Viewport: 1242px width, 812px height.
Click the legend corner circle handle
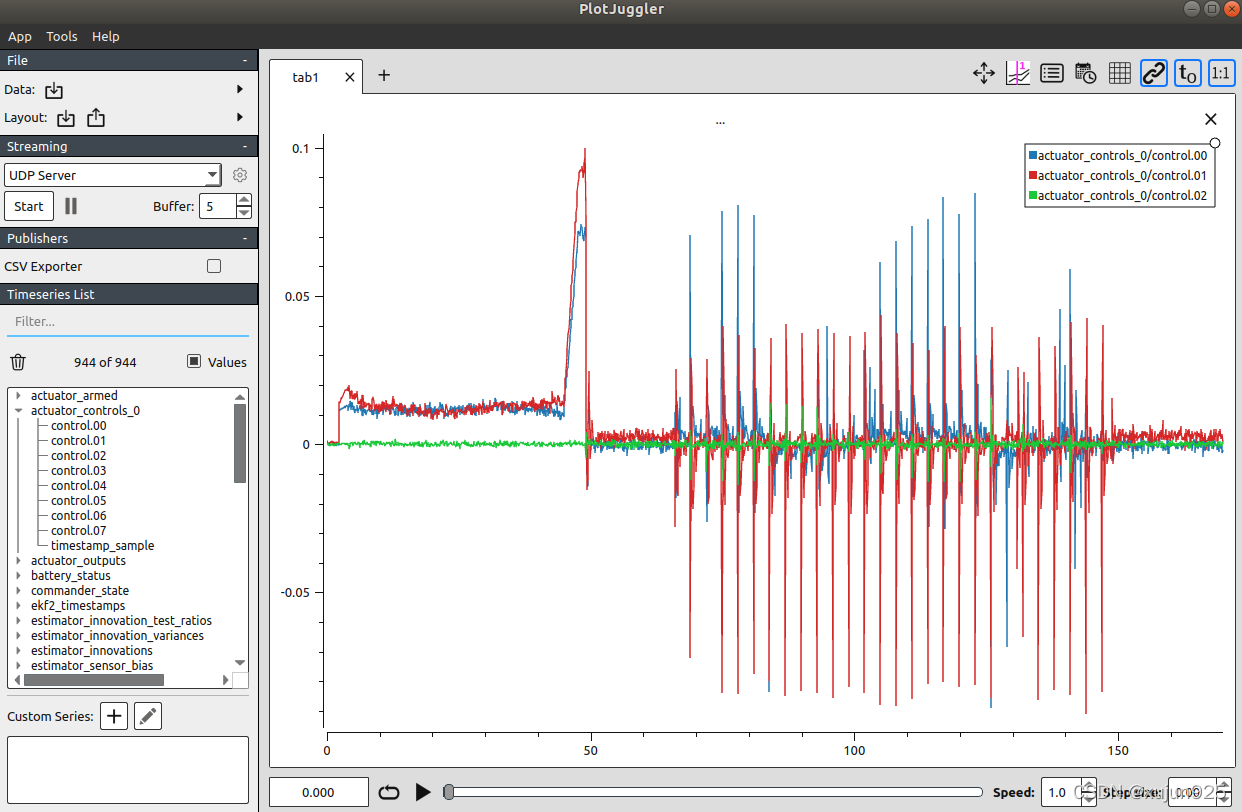(x=1215, y=143)
